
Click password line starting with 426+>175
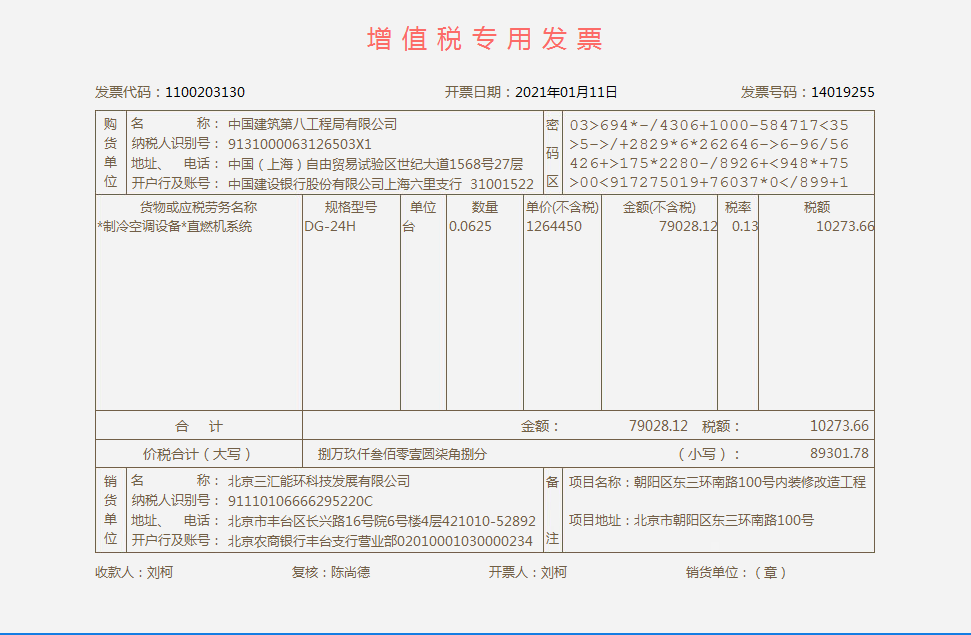[x=709, y=164]
